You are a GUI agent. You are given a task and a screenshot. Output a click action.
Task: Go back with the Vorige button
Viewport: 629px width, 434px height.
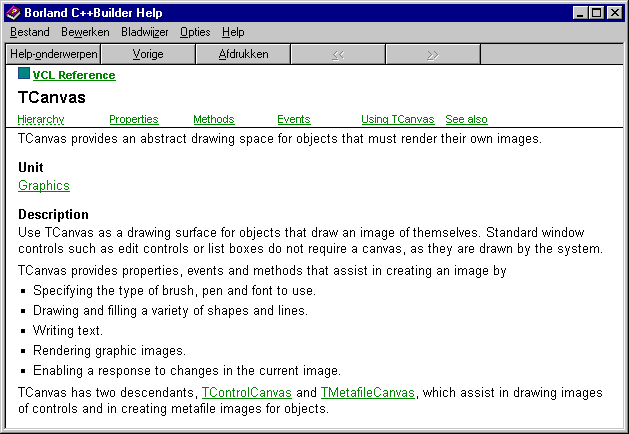coord(147,54)
